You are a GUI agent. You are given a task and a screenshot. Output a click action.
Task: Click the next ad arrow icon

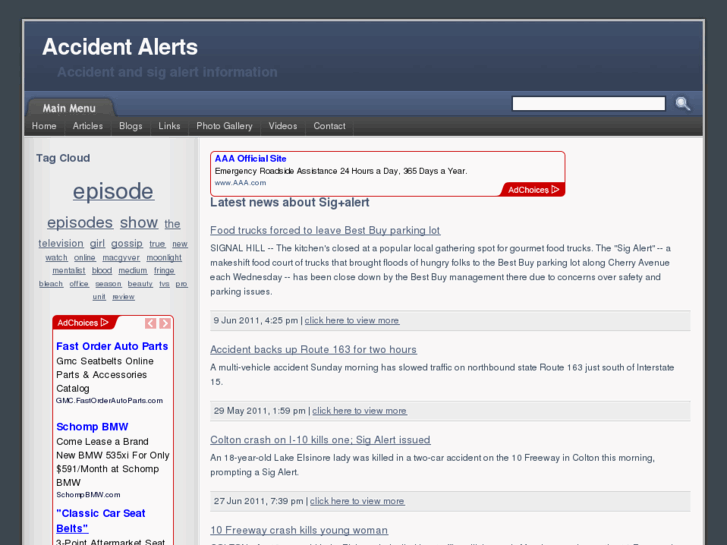tap(165, 323)
